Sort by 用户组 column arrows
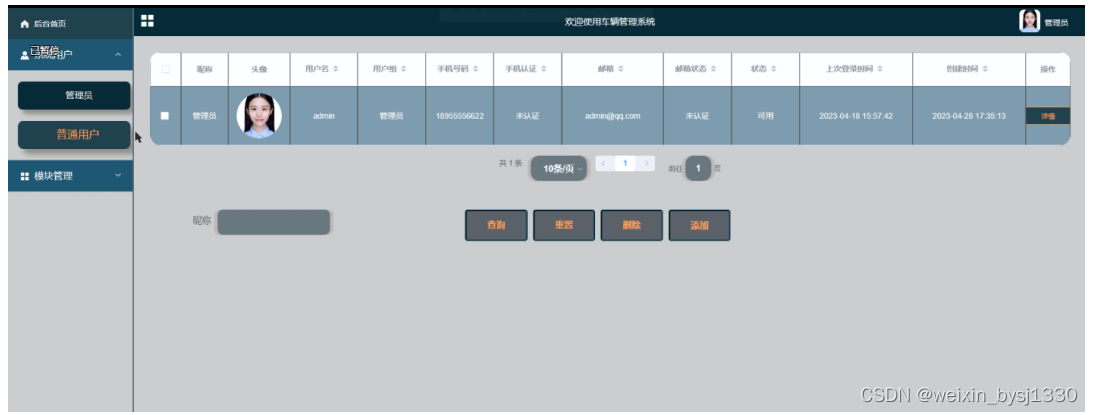Screen dimensions: 1093x415 pos(403,69)
